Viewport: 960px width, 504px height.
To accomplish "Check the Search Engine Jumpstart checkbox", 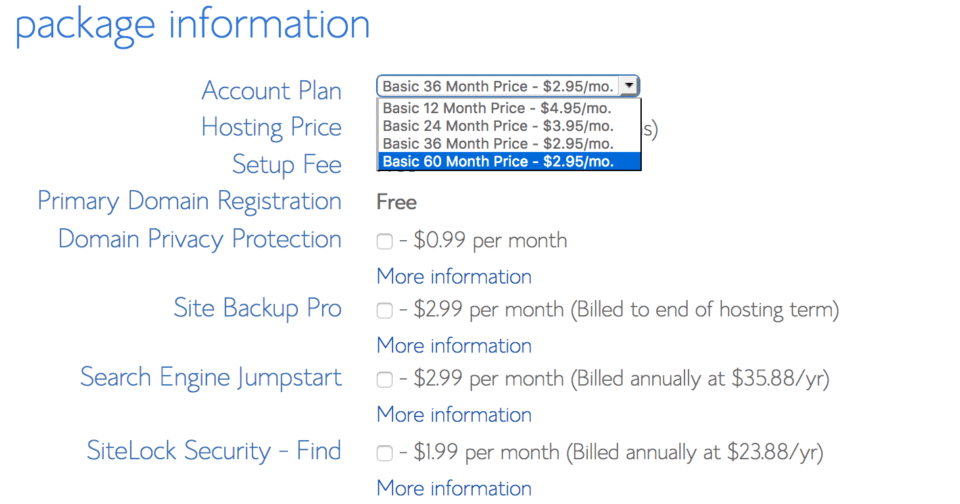I will point(385,380).
